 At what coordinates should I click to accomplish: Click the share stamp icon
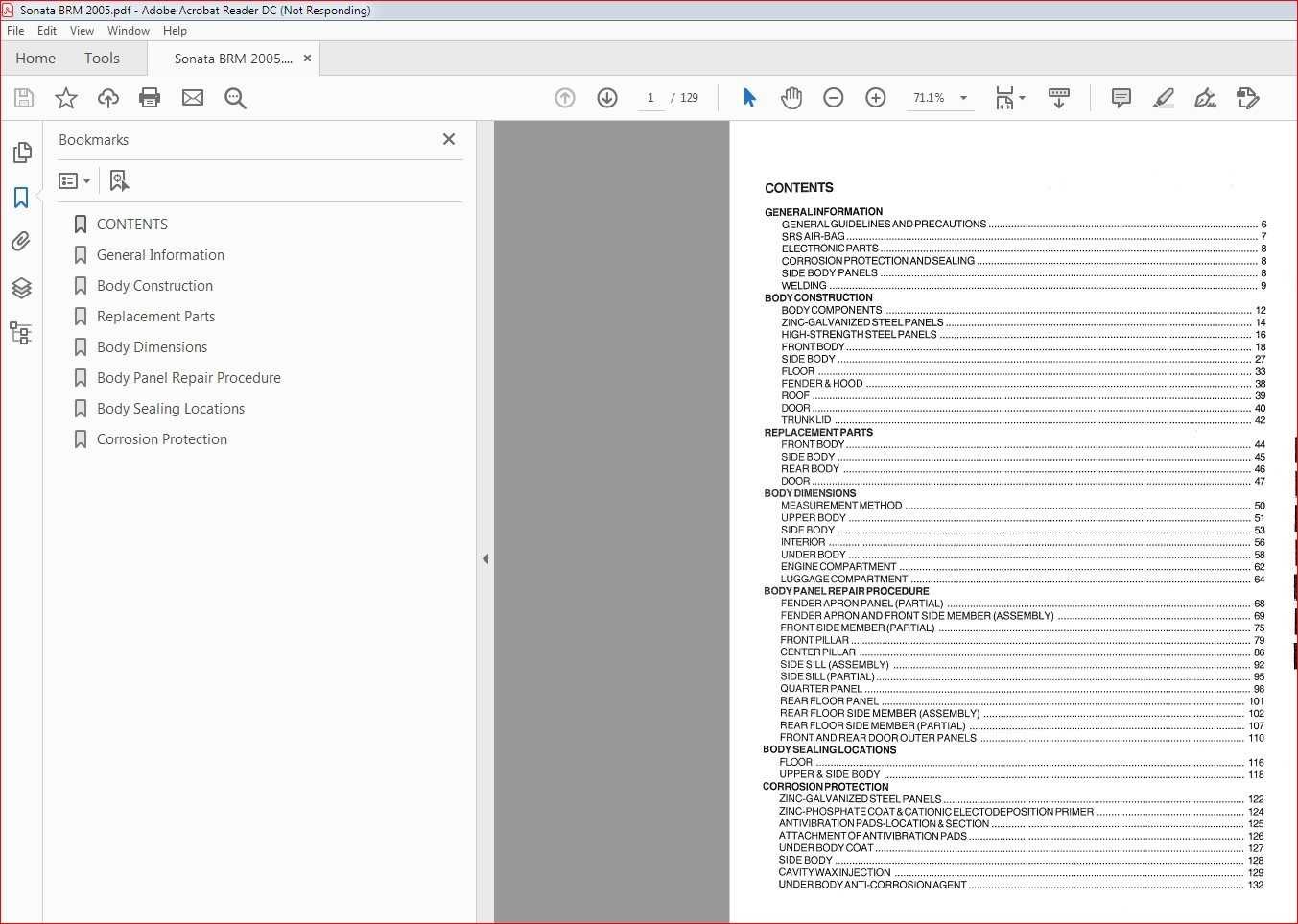click(1247, 98)
